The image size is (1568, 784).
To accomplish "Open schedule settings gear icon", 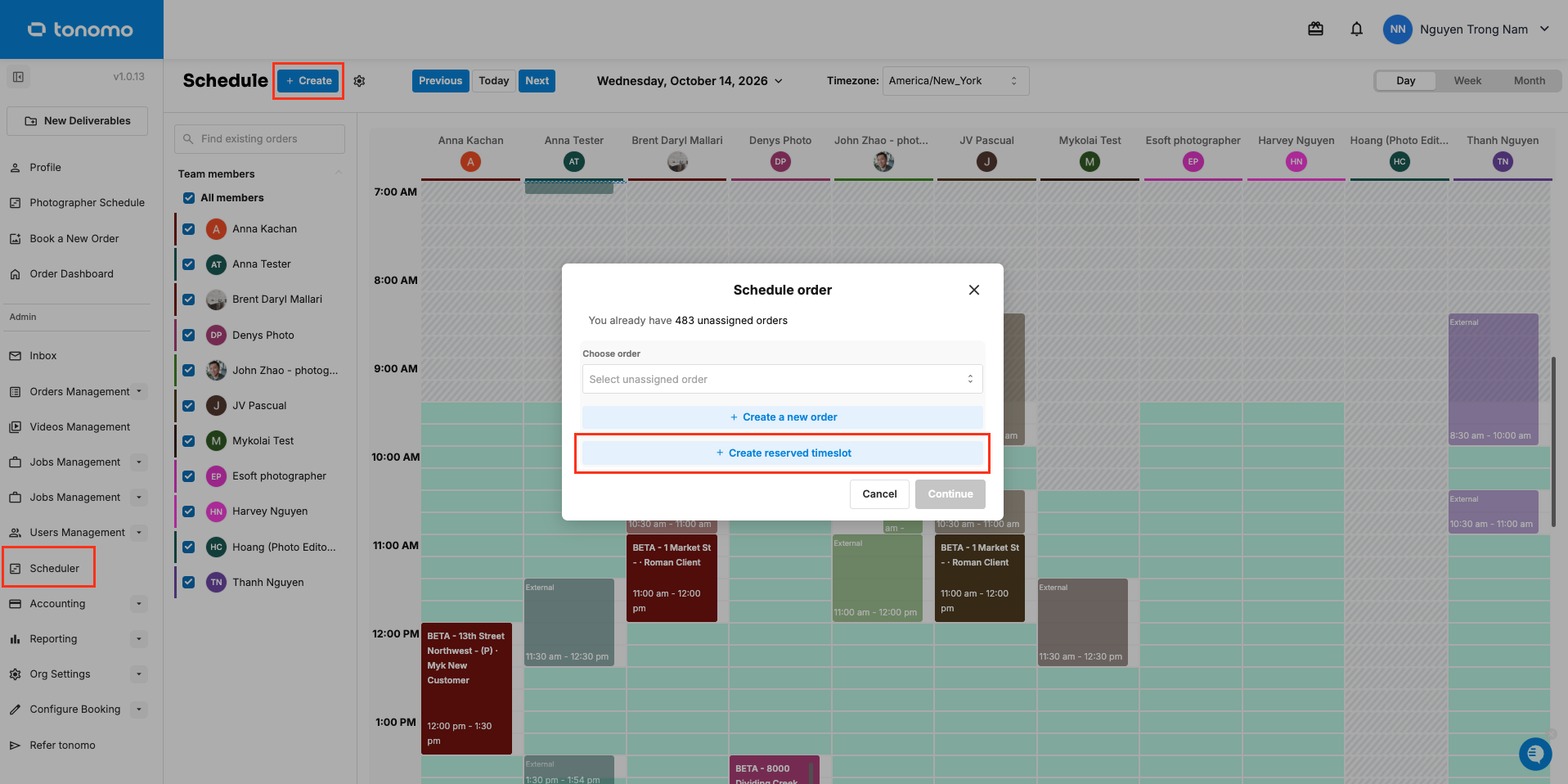I will (359, 81).
